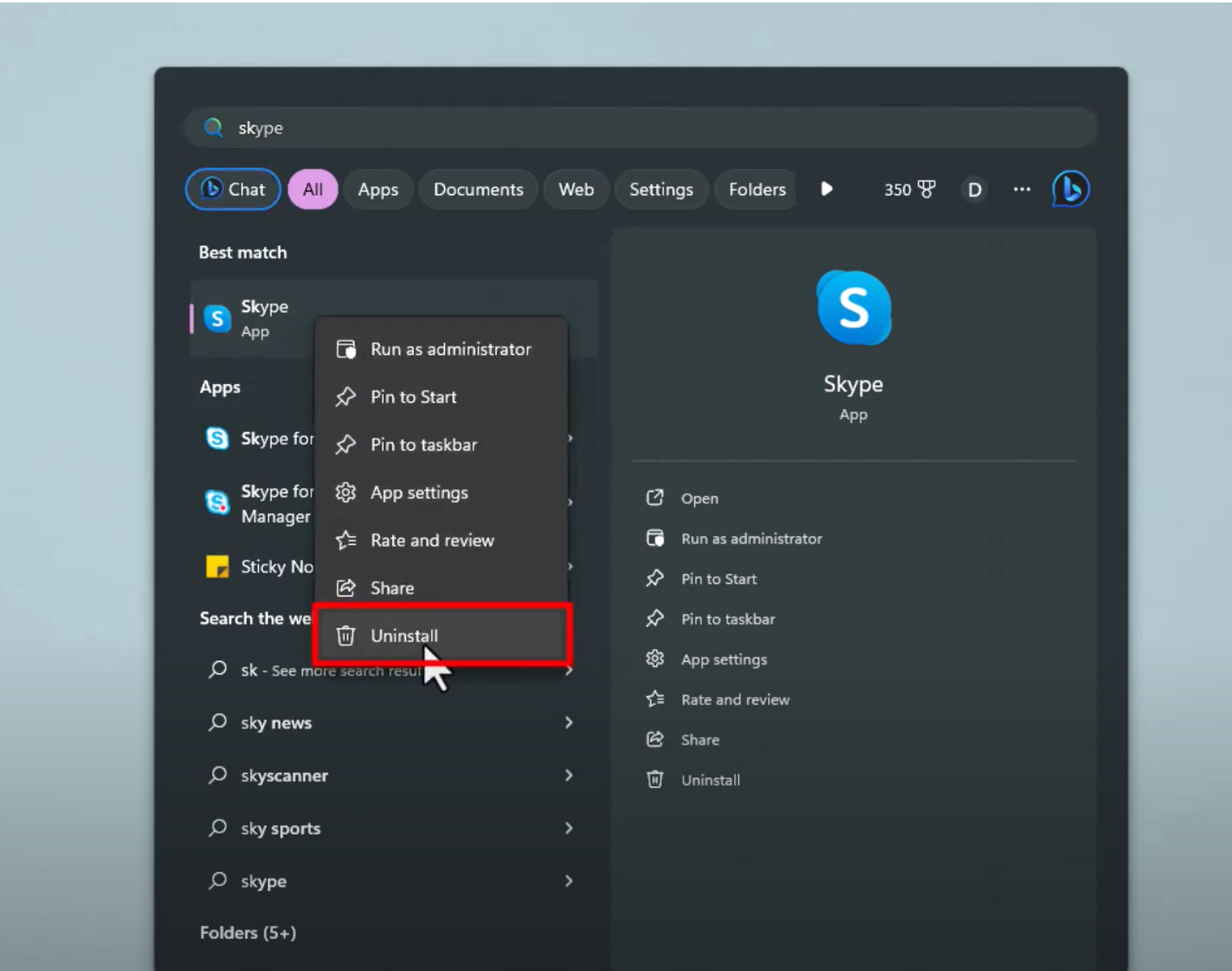Click the Skype for Business Manager icon
1232x971 pixels.
click(x=216, y=502)
